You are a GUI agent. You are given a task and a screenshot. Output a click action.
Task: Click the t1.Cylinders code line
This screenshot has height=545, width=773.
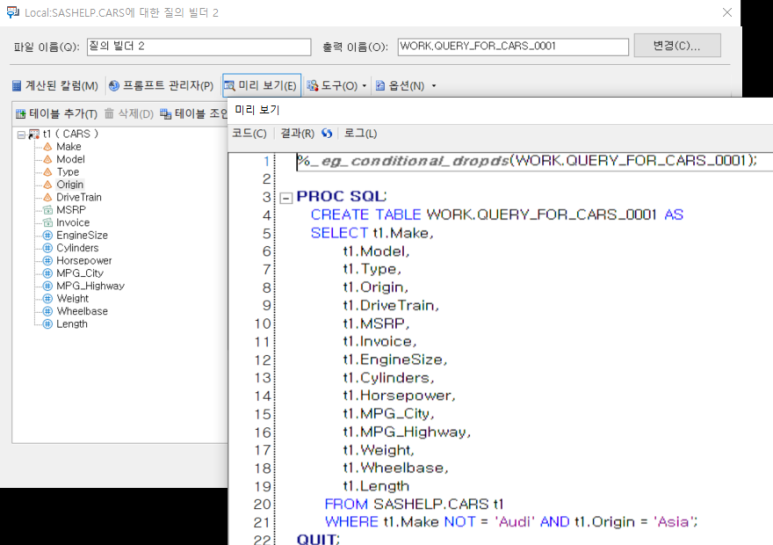click(388, 378)
